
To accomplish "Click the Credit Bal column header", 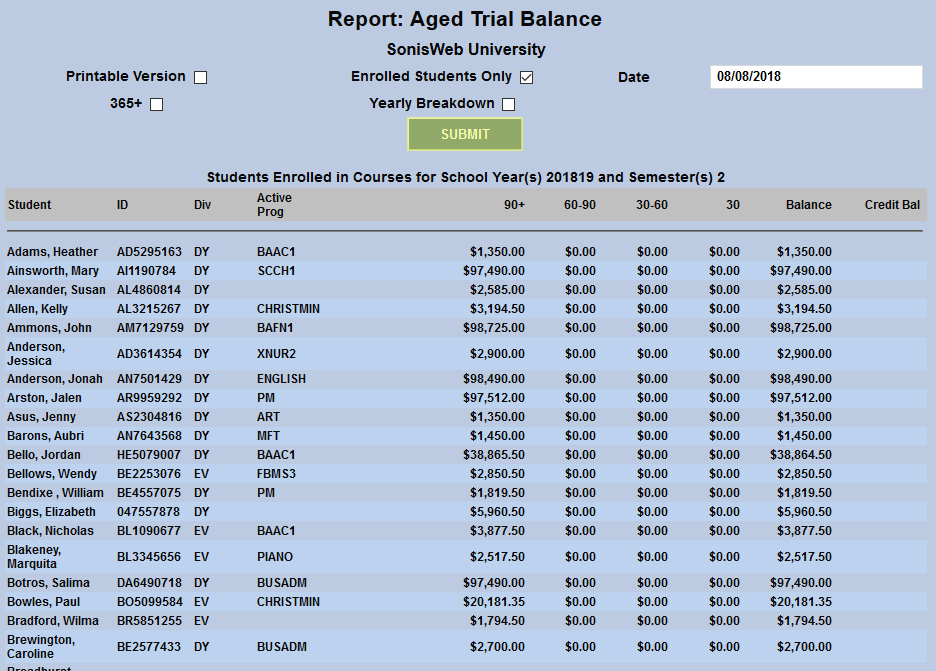I will pos(892,204).
